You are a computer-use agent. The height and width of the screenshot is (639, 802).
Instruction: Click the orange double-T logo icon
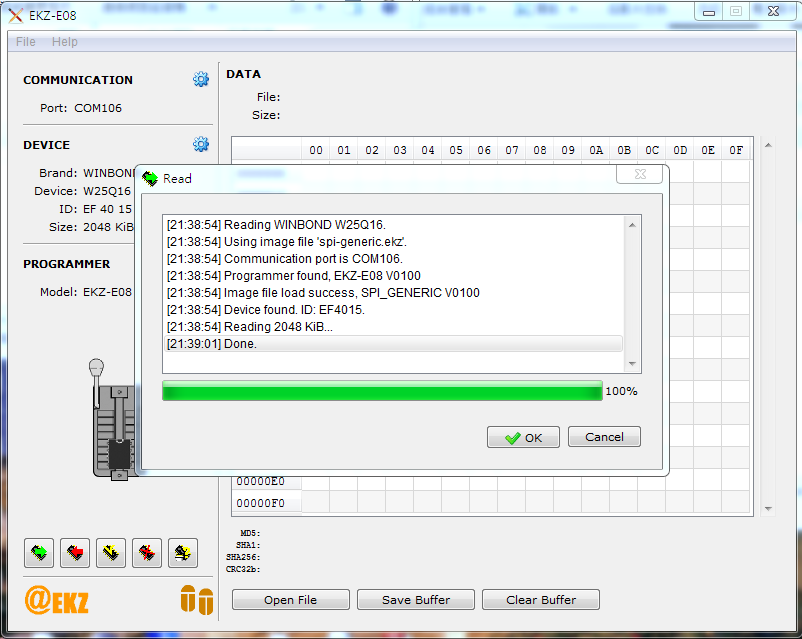tap(196, 600)
